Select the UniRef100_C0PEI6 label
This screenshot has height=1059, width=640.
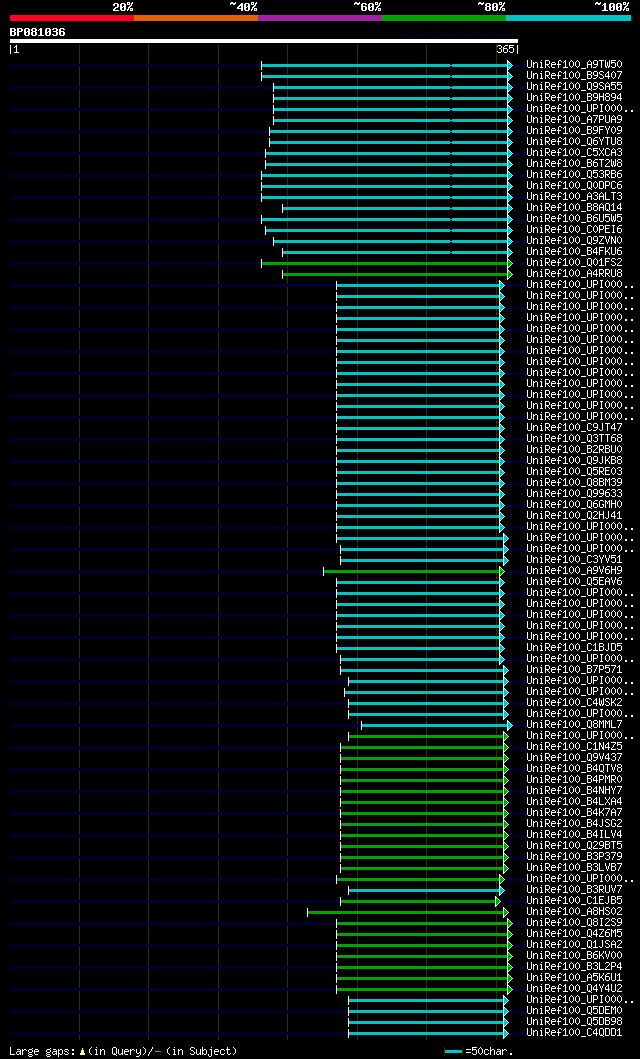pos(575,230)
